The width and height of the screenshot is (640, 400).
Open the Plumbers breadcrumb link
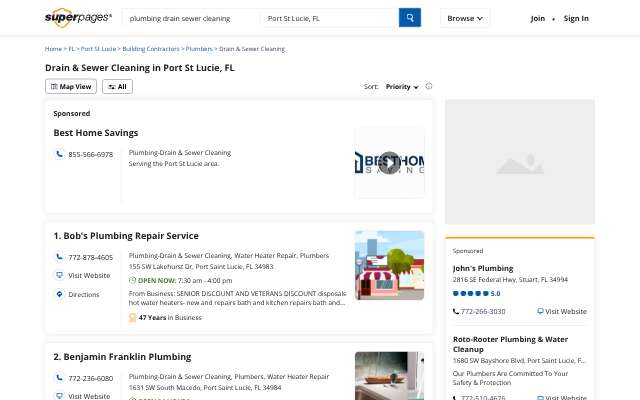[x=199, y=49]
